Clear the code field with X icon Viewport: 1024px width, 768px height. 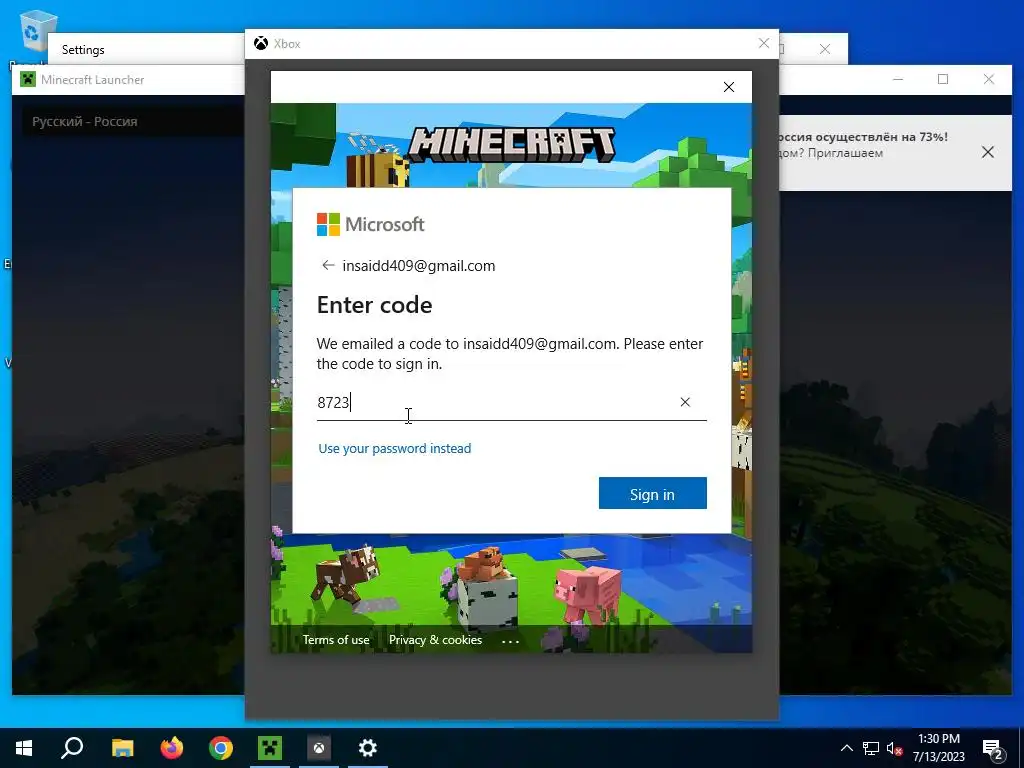point(685,402)
